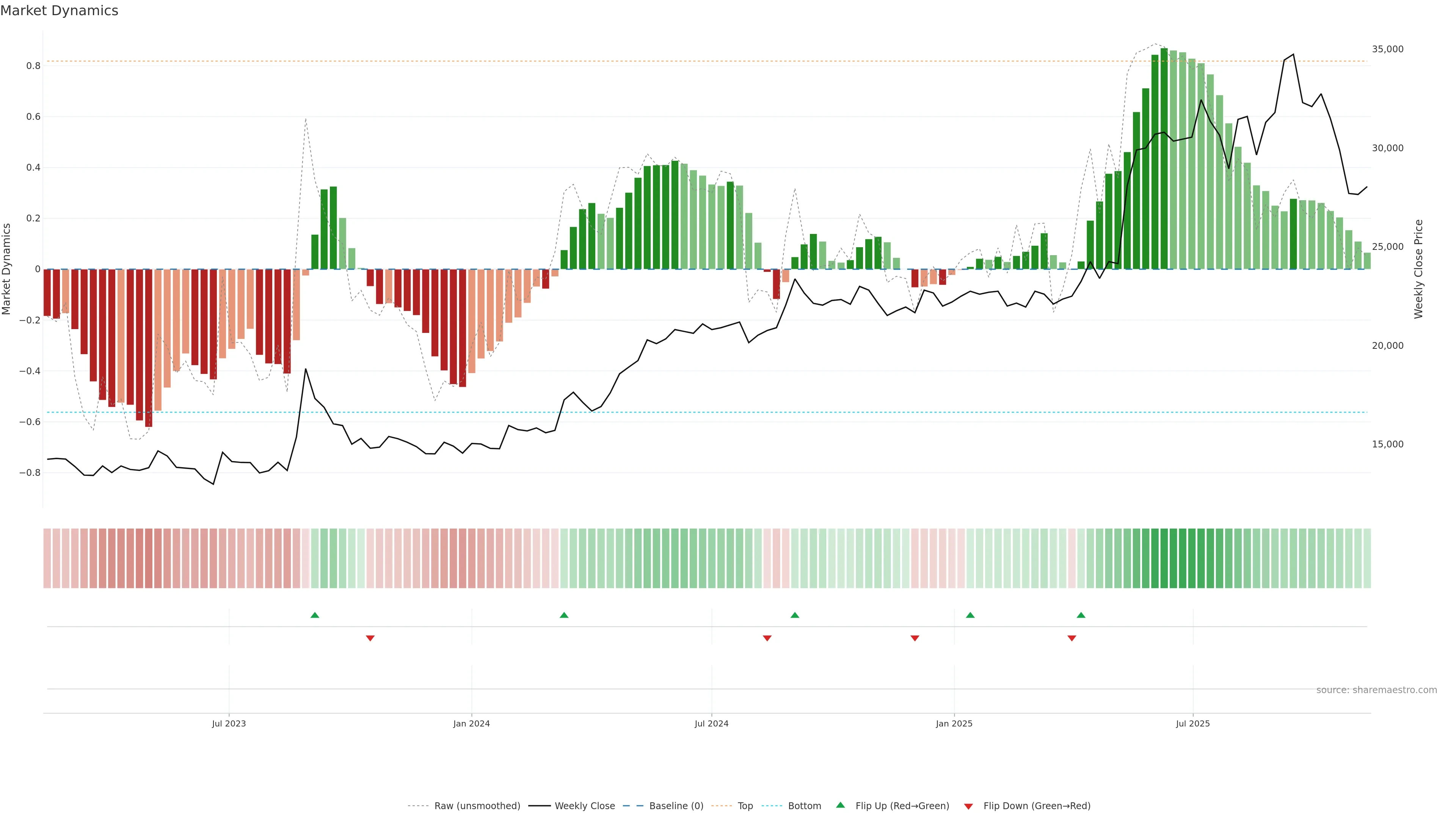Open the source: sharemaestro.com link
Viewport: 1456px width, 819px height.
[x=1376, y=690]
